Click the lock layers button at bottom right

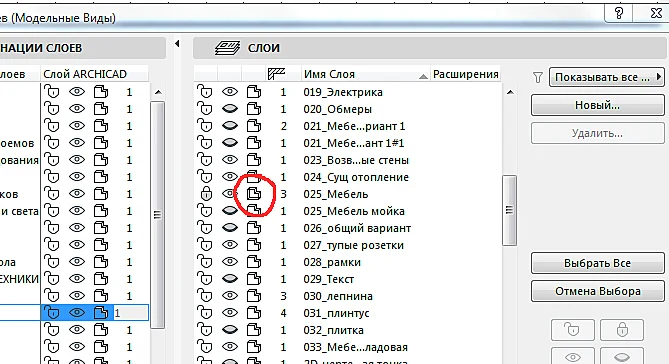point(622,330)
